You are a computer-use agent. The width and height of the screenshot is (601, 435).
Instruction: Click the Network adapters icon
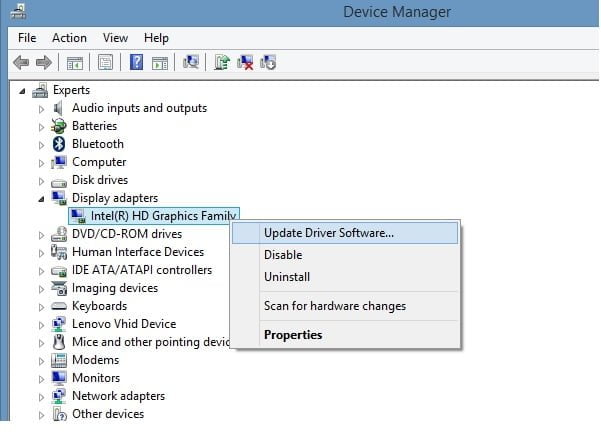pos(59,396)
